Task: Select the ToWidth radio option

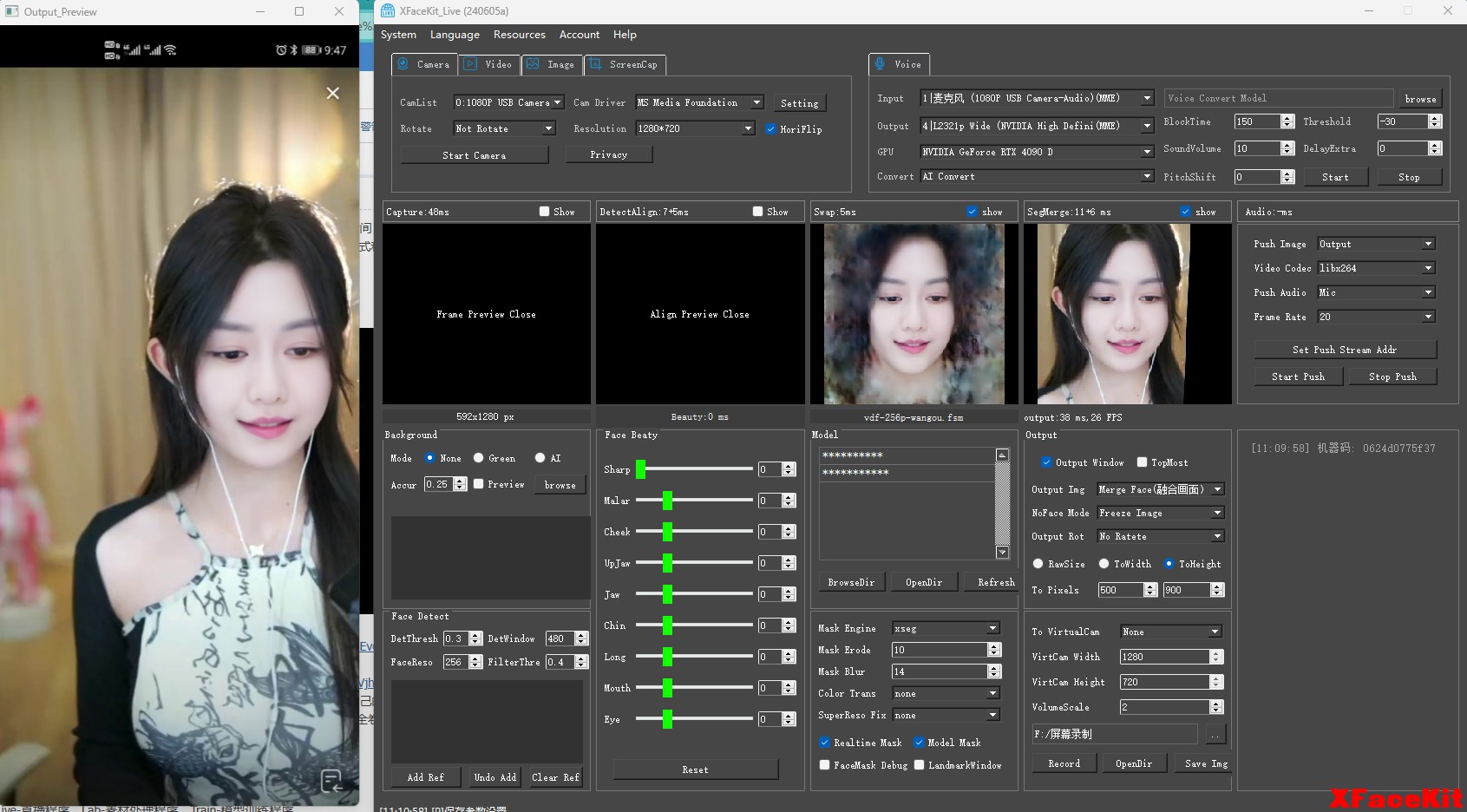Action: tap(1104, 564)
